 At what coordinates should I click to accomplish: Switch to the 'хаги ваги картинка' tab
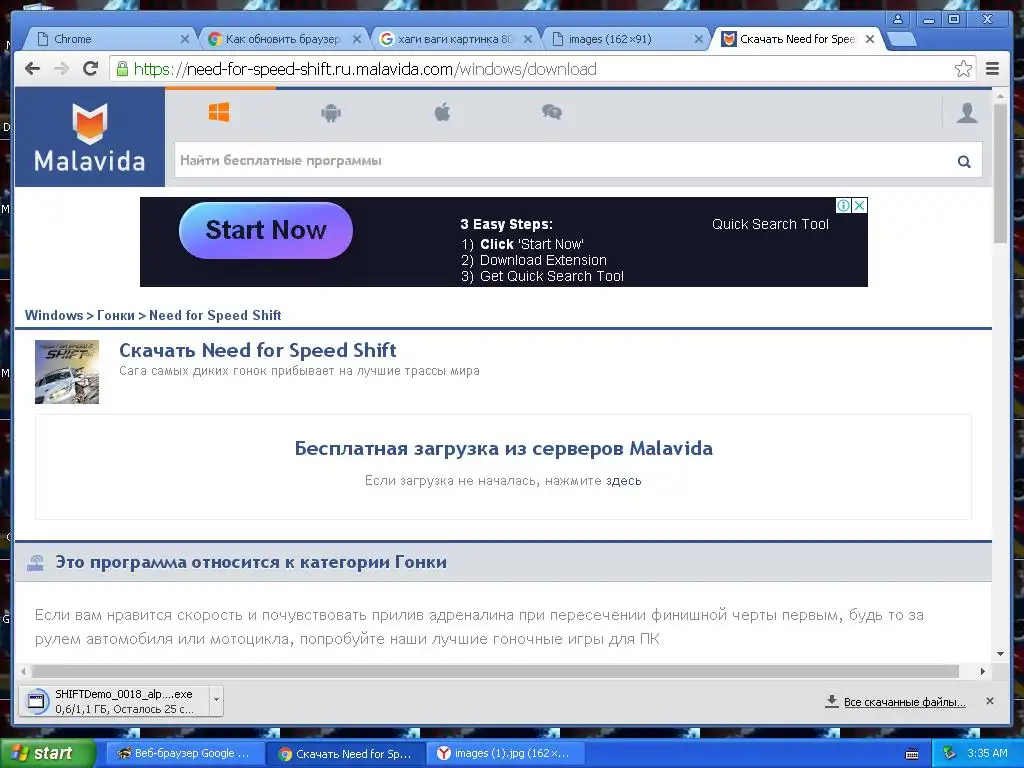[x=455, y=39]
